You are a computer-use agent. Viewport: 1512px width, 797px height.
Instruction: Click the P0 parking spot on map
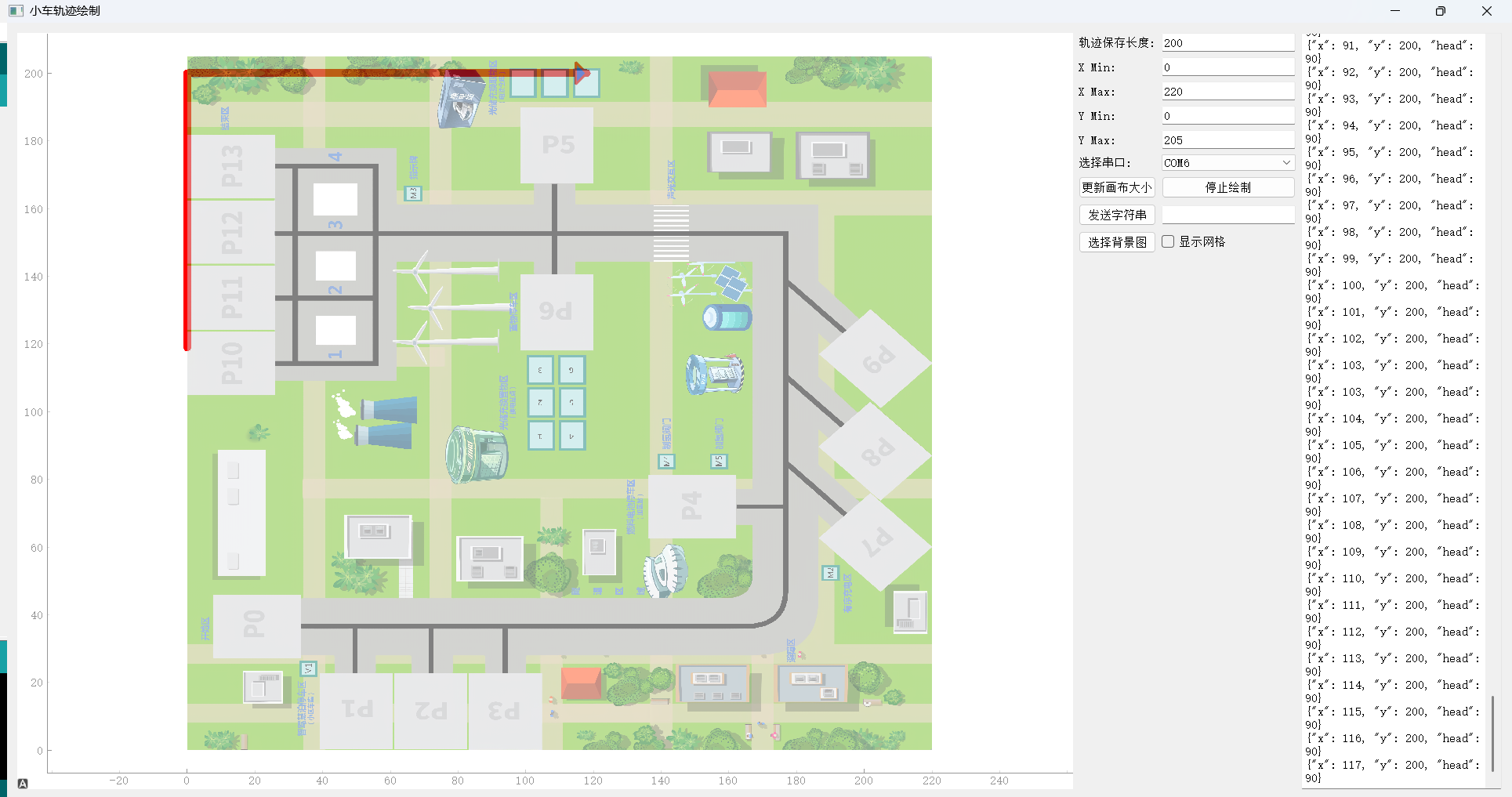(256, 625)
